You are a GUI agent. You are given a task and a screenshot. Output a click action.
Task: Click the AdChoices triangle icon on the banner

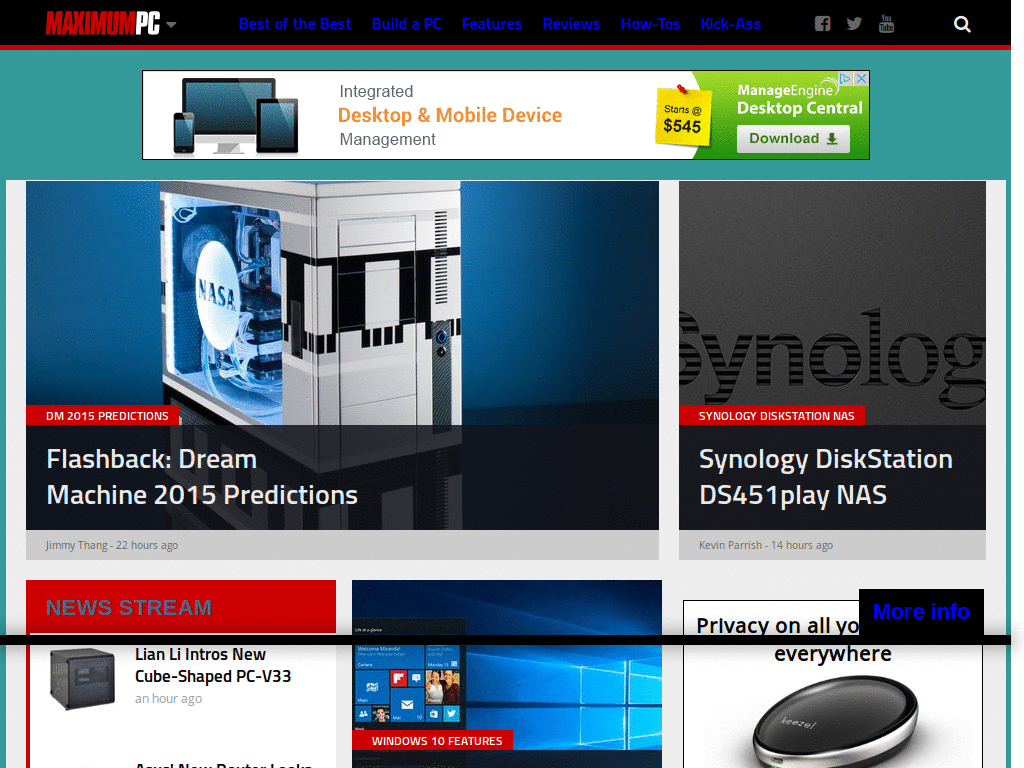pos(846,78)
